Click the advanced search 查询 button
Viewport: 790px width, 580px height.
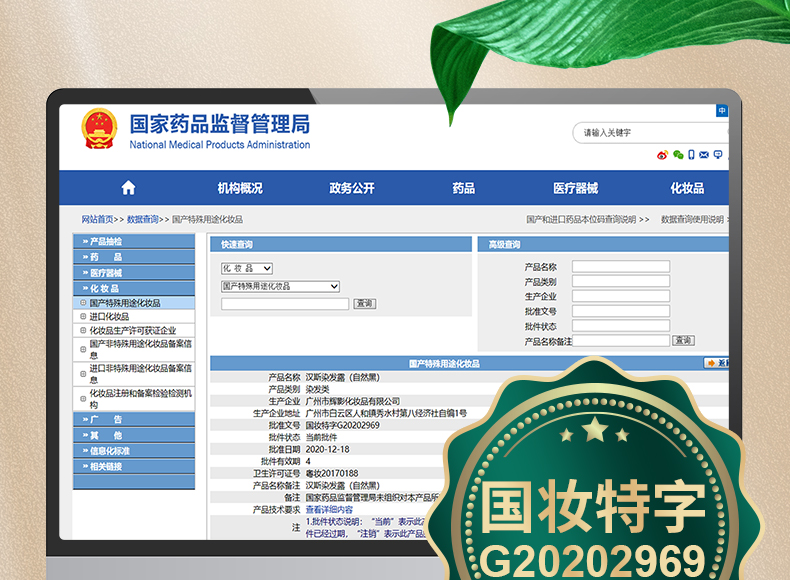click(683, 341)
